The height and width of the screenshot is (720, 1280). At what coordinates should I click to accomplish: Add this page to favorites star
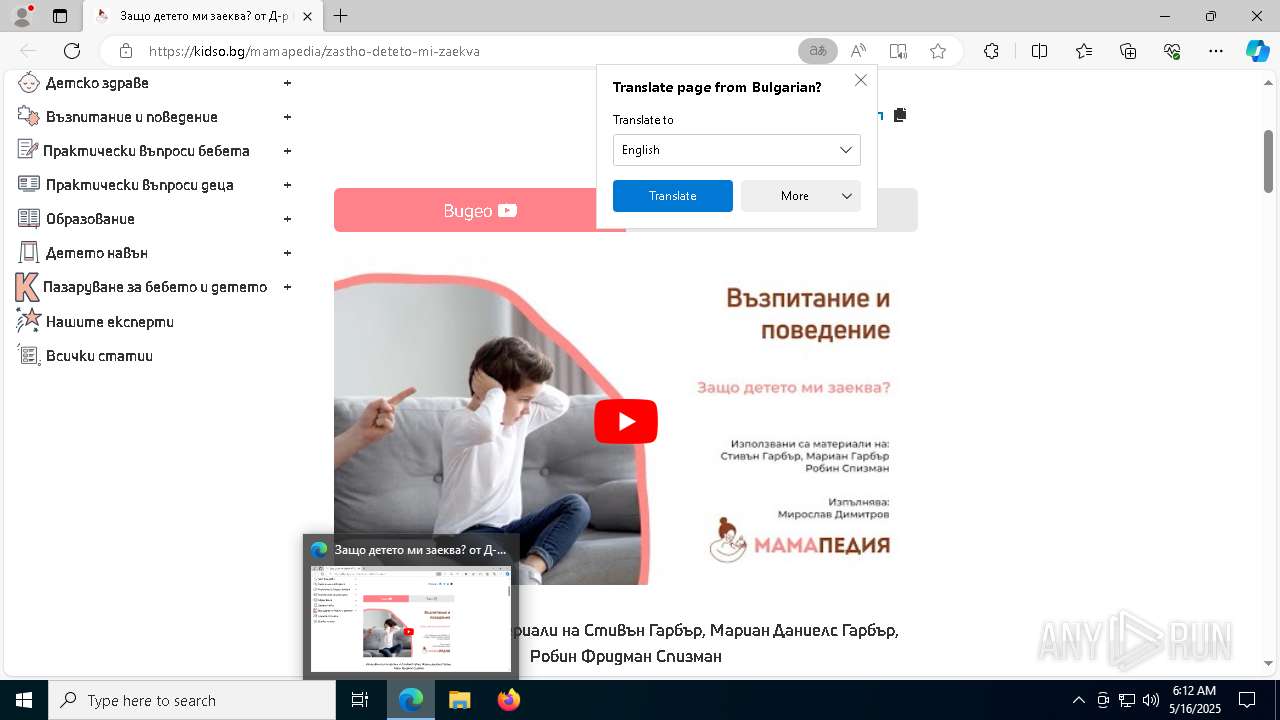click(938, 51)
